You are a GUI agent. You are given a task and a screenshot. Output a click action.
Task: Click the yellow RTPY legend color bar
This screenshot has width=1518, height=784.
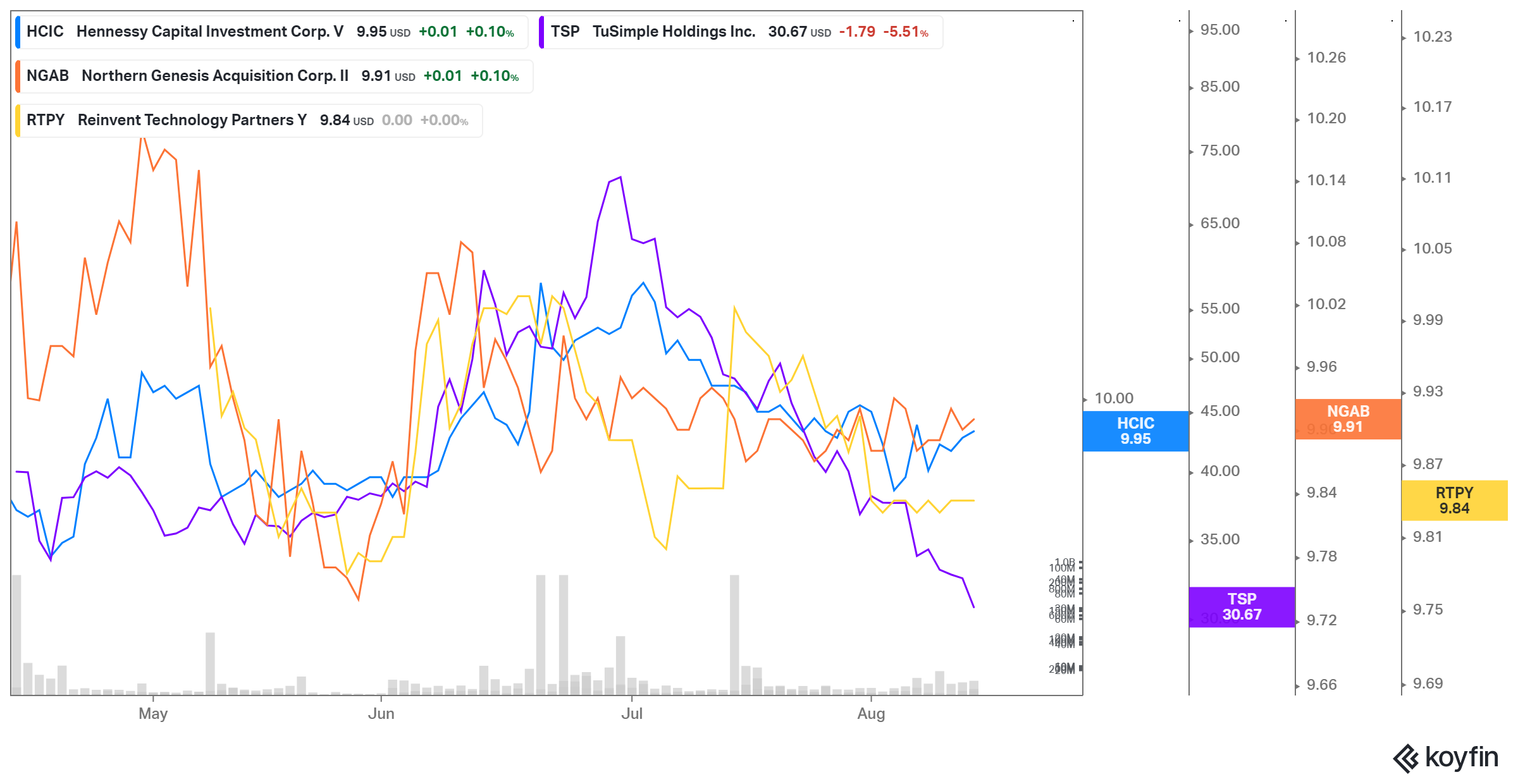click(18, 120)
